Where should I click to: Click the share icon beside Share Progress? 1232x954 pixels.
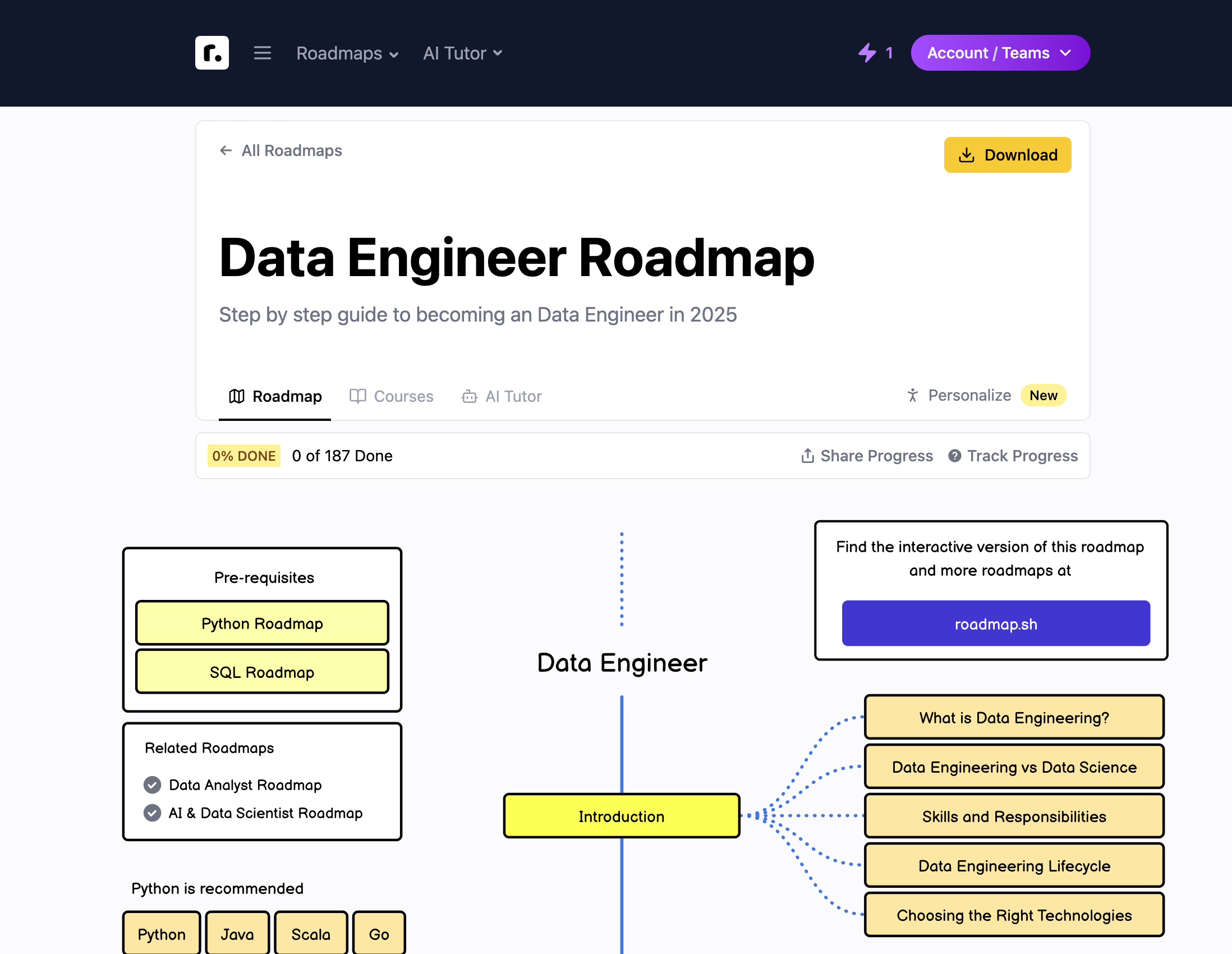click(808, 456)
